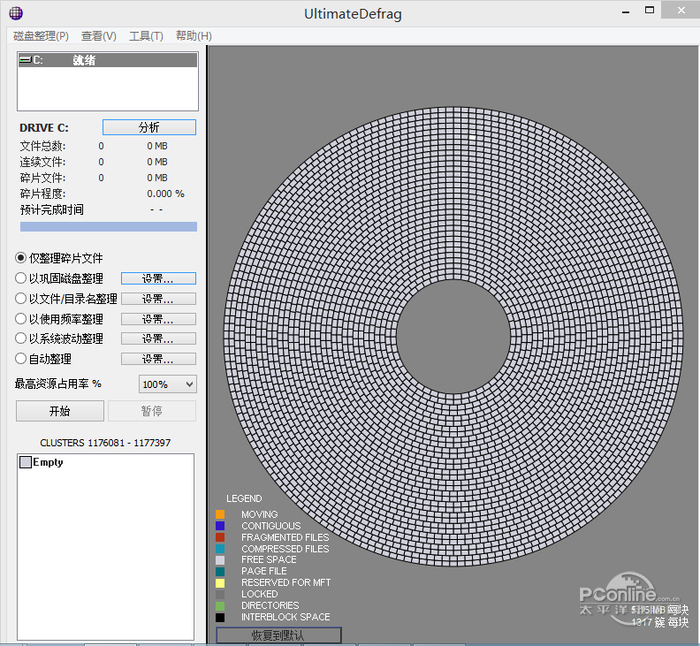This screenshot has width=700, height=646.
Task: Select 以使用频率整理 defrag method
Action: (x=21, y=319)
